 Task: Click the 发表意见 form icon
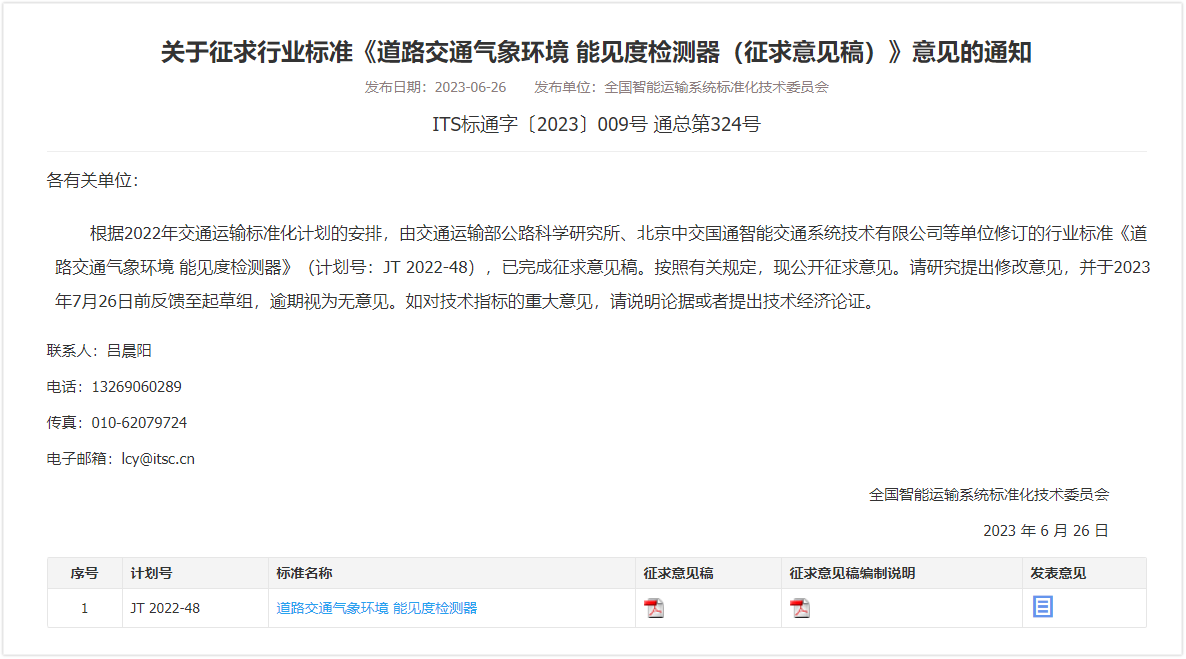1042,607
